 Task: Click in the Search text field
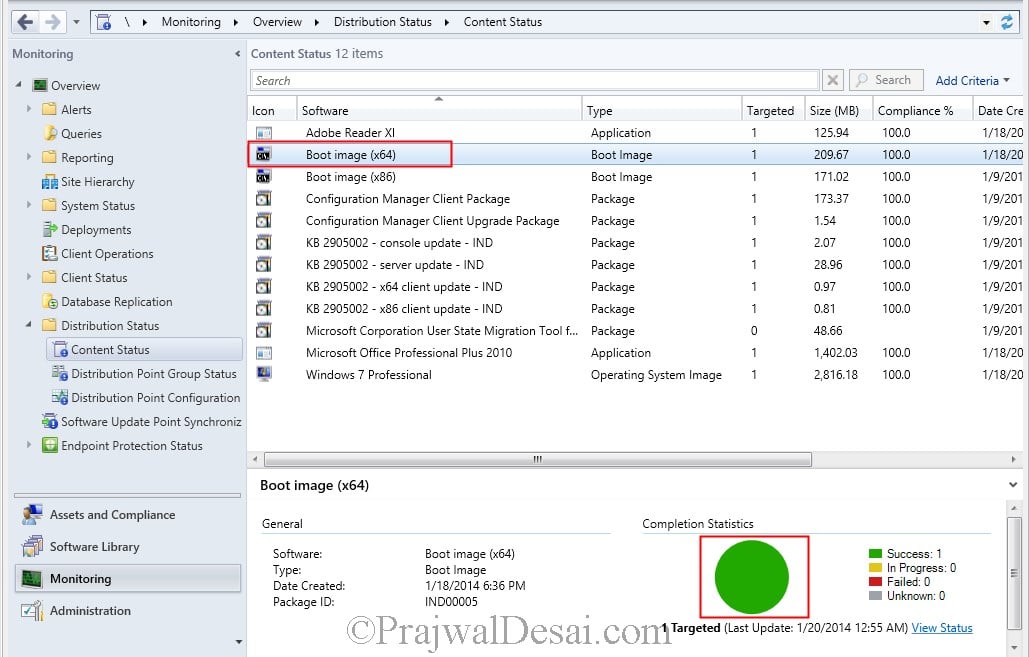click(x=534, y=80)
